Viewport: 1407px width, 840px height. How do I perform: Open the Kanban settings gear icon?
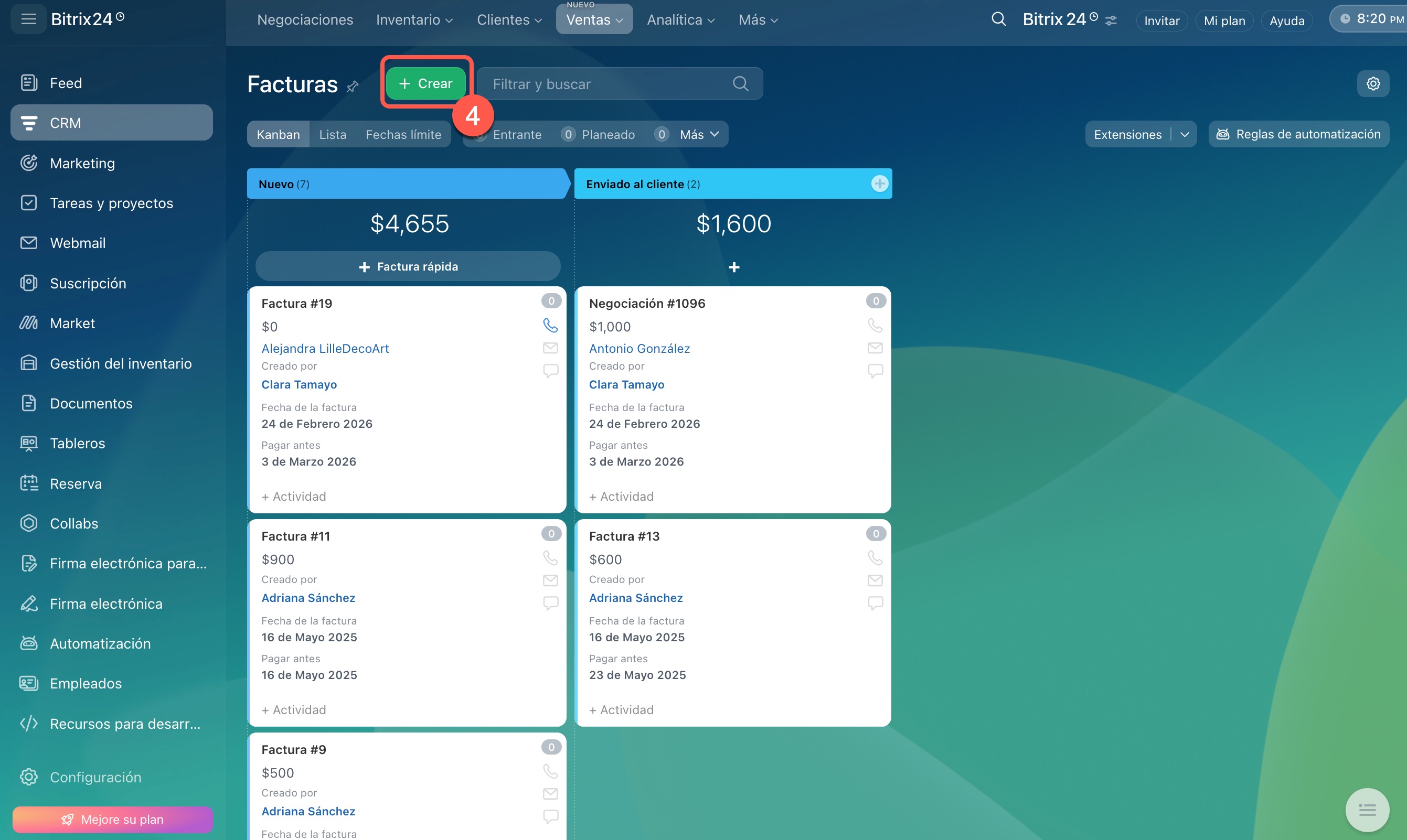1372,84
